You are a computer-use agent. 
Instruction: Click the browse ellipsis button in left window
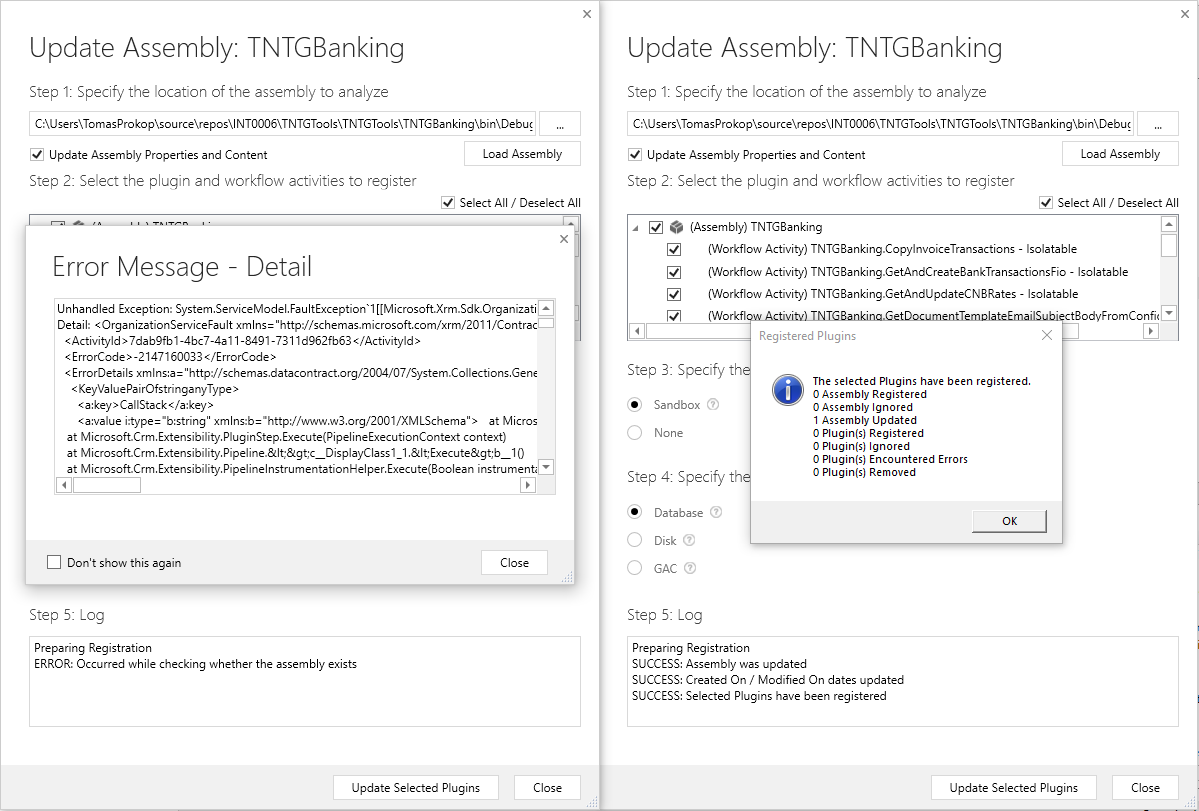(x=560, y=124)
